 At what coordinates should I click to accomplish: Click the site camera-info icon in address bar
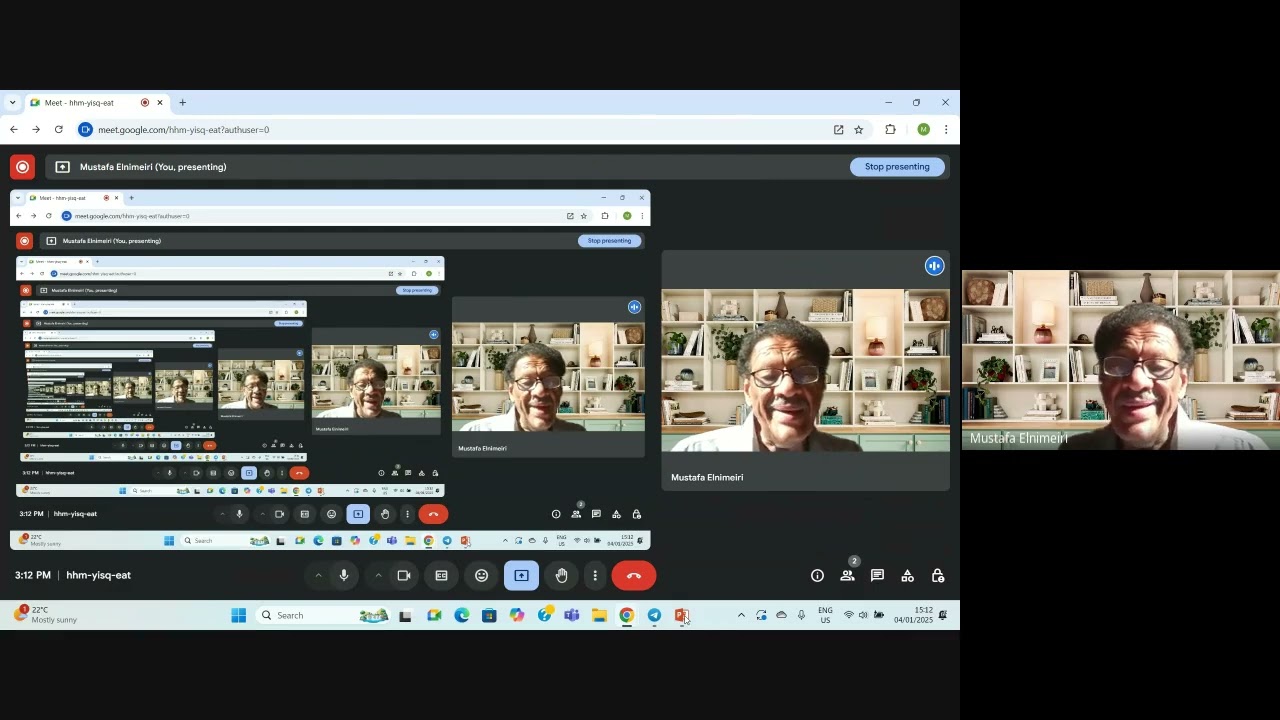click(86, 130)
